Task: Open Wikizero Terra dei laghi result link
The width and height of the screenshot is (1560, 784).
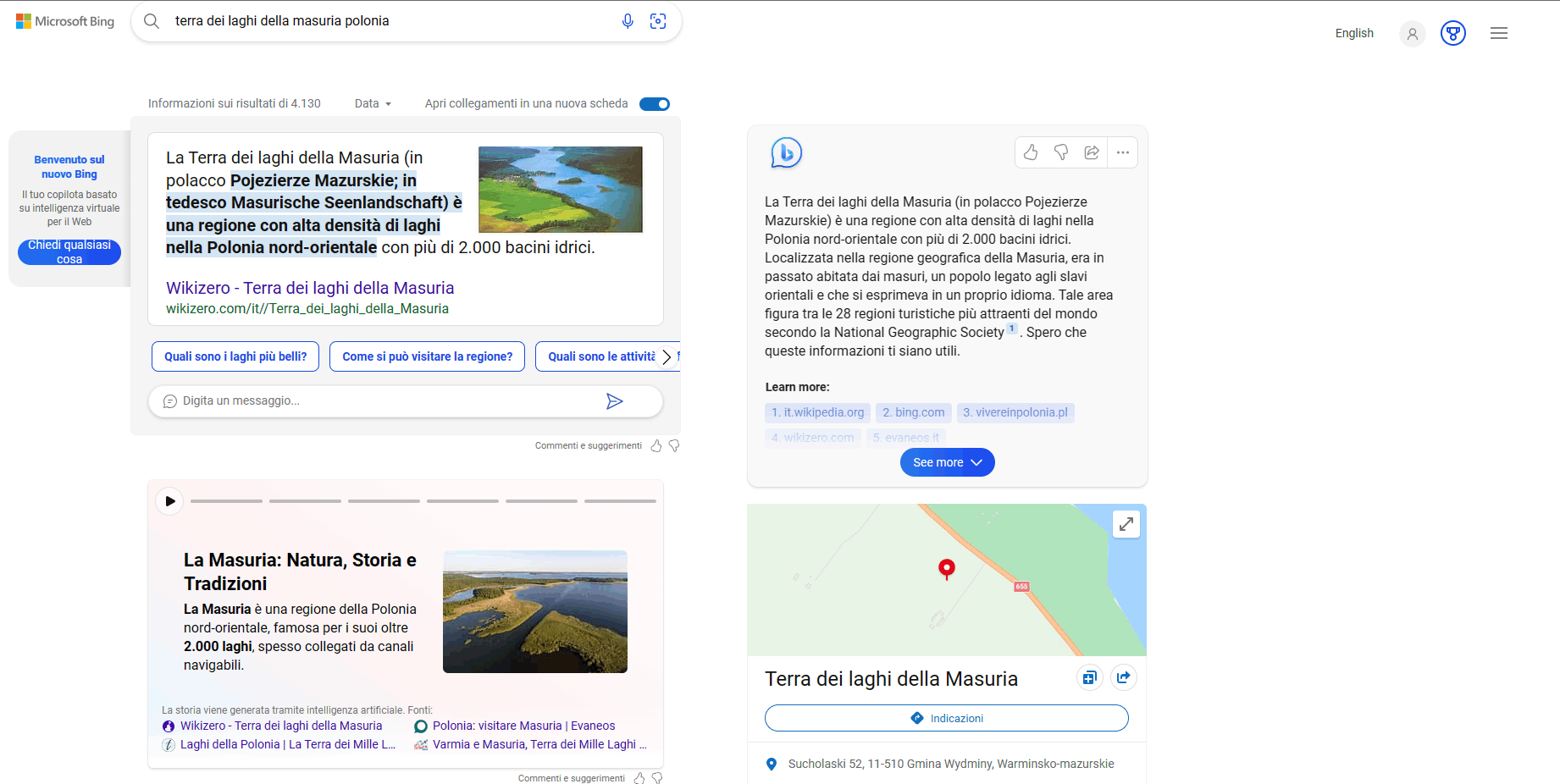Action: coord(310,288)
